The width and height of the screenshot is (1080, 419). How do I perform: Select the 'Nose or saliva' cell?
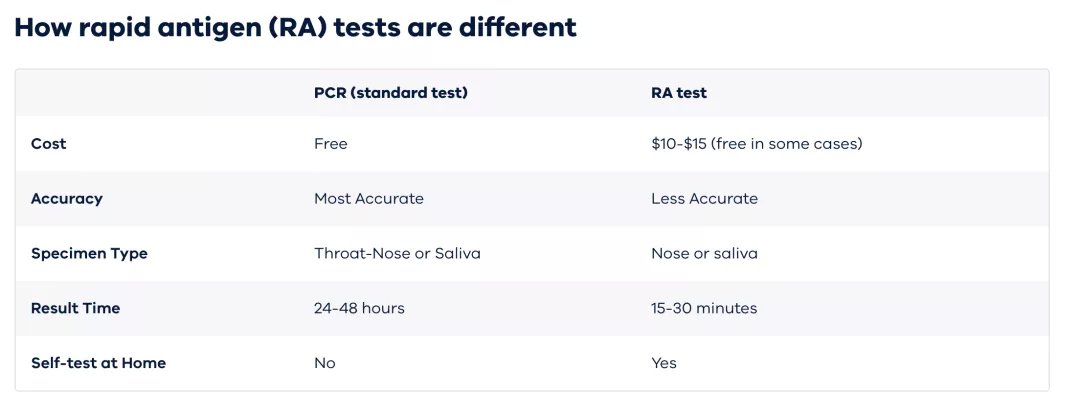[x=704, y=253]
